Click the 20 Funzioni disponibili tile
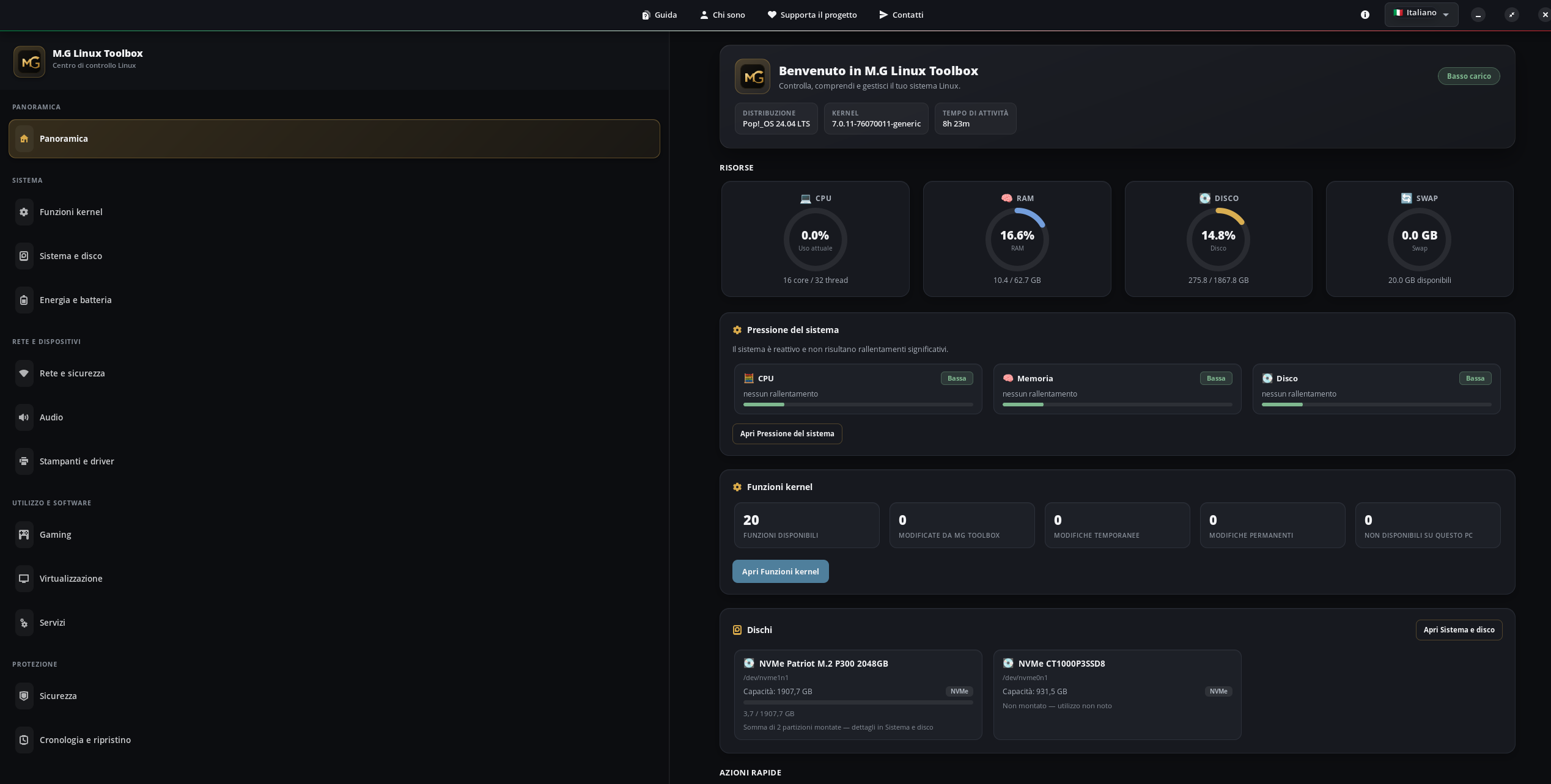 [807, 526]
